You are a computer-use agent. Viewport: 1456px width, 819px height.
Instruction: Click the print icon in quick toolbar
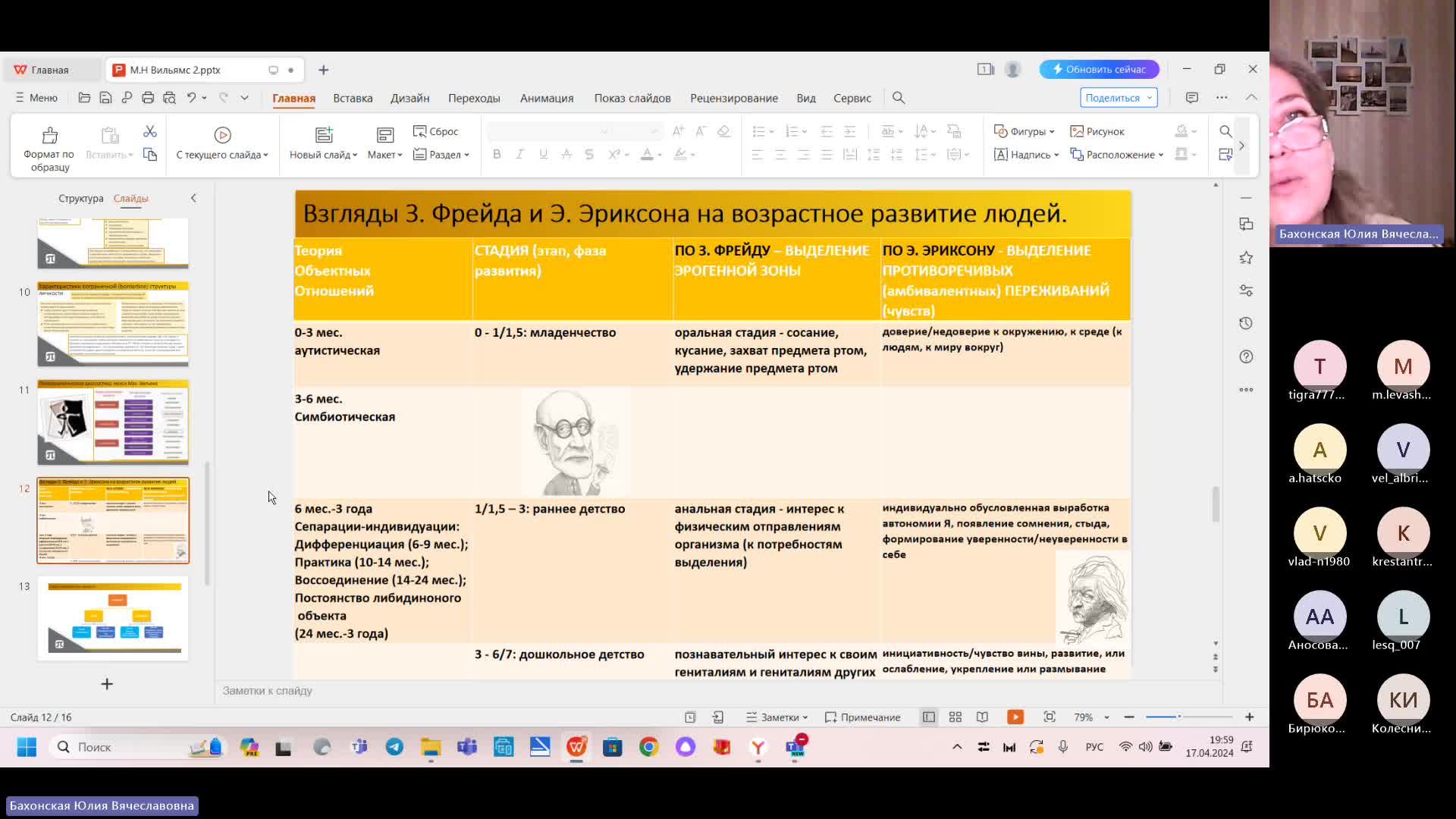(x=148, y=98)
